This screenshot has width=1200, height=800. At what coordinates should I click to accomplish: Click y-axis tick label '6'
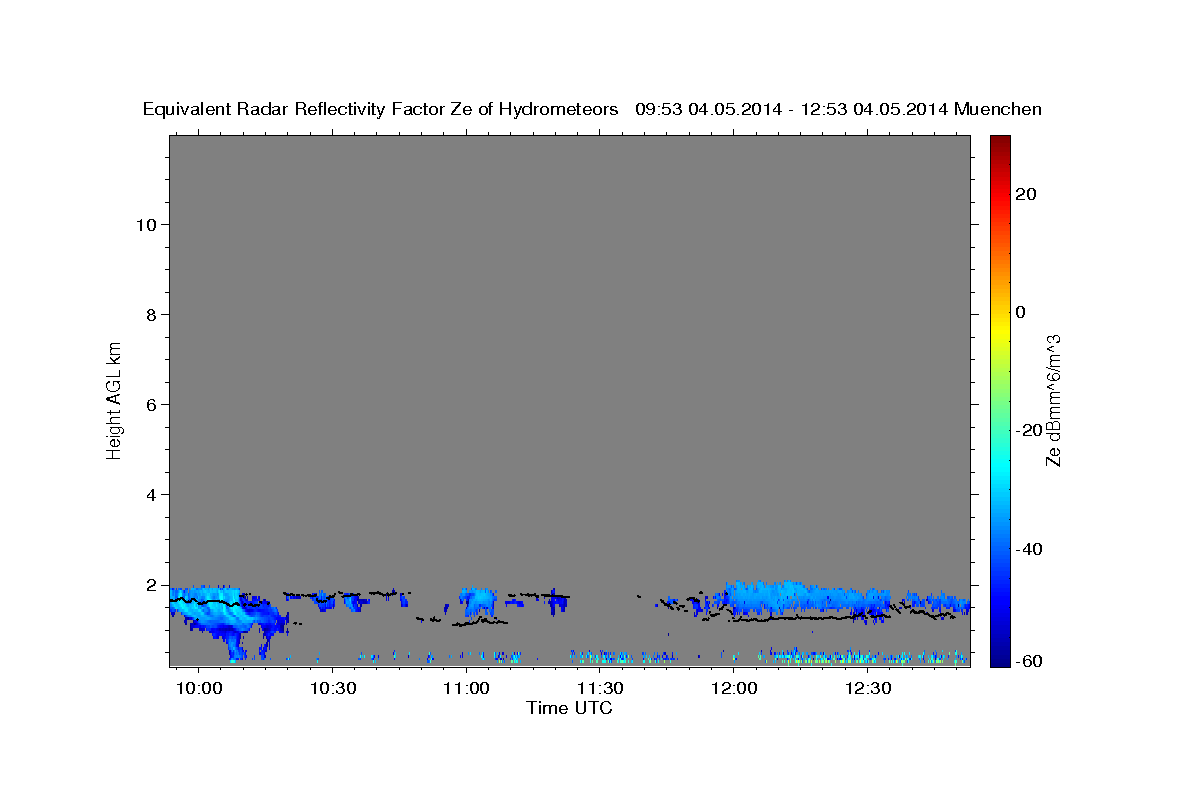152,405
